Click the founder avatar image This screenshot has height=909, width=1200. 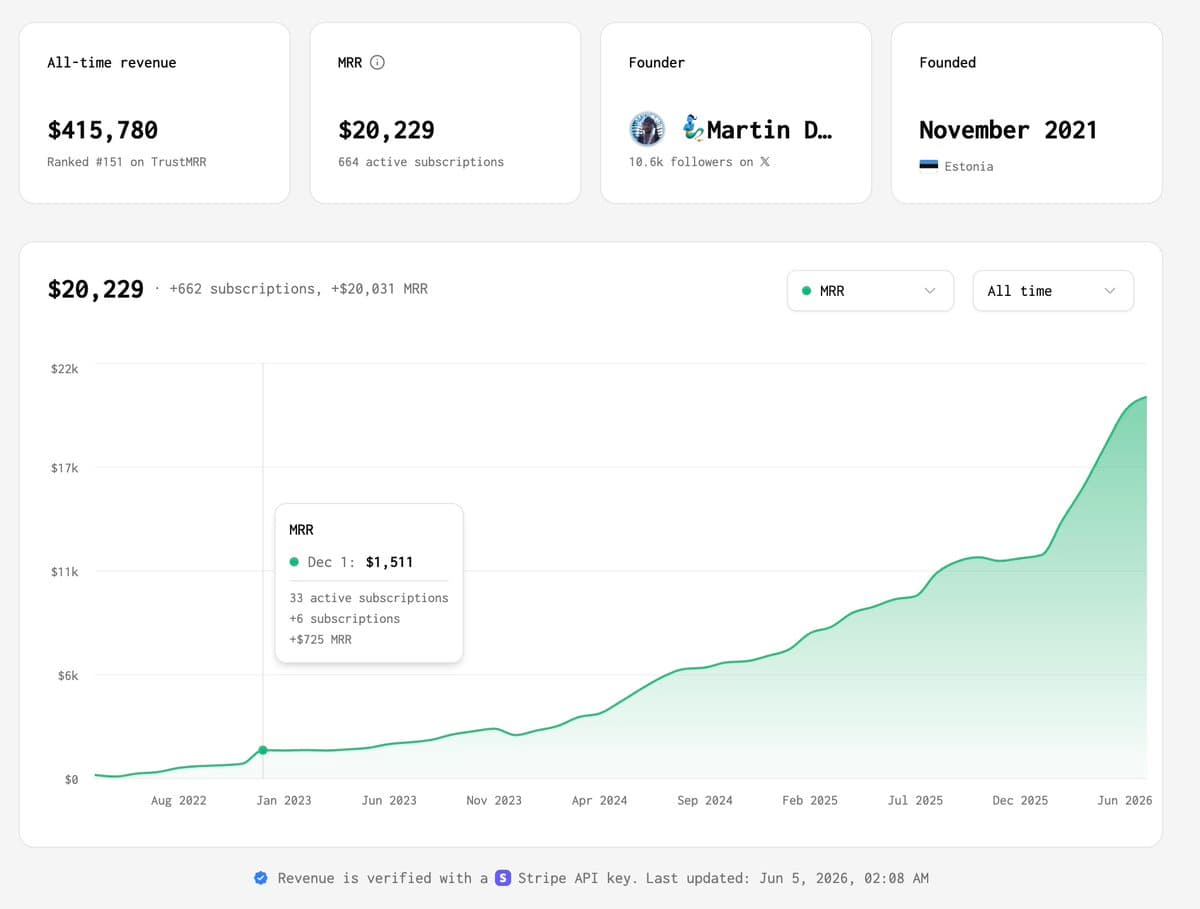(x=646, y=129)
